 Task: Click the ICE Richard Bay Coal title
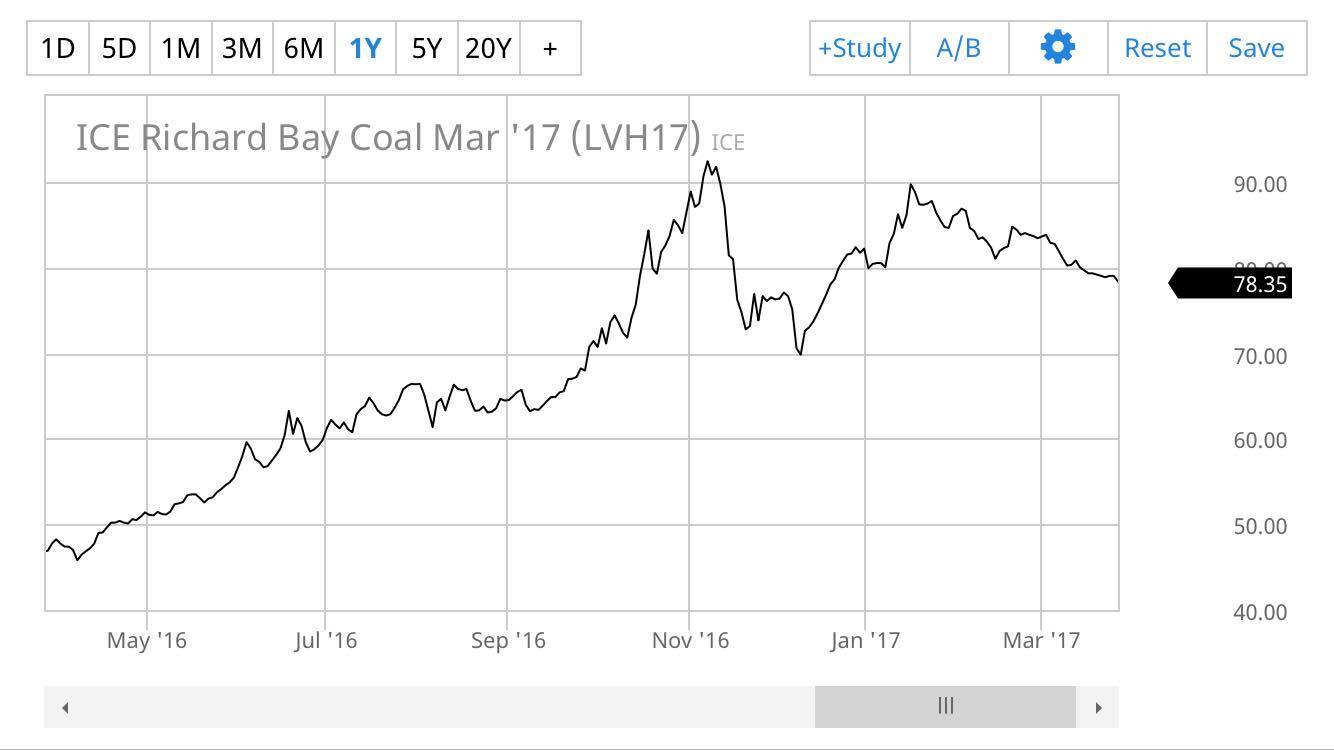(388, 138)
